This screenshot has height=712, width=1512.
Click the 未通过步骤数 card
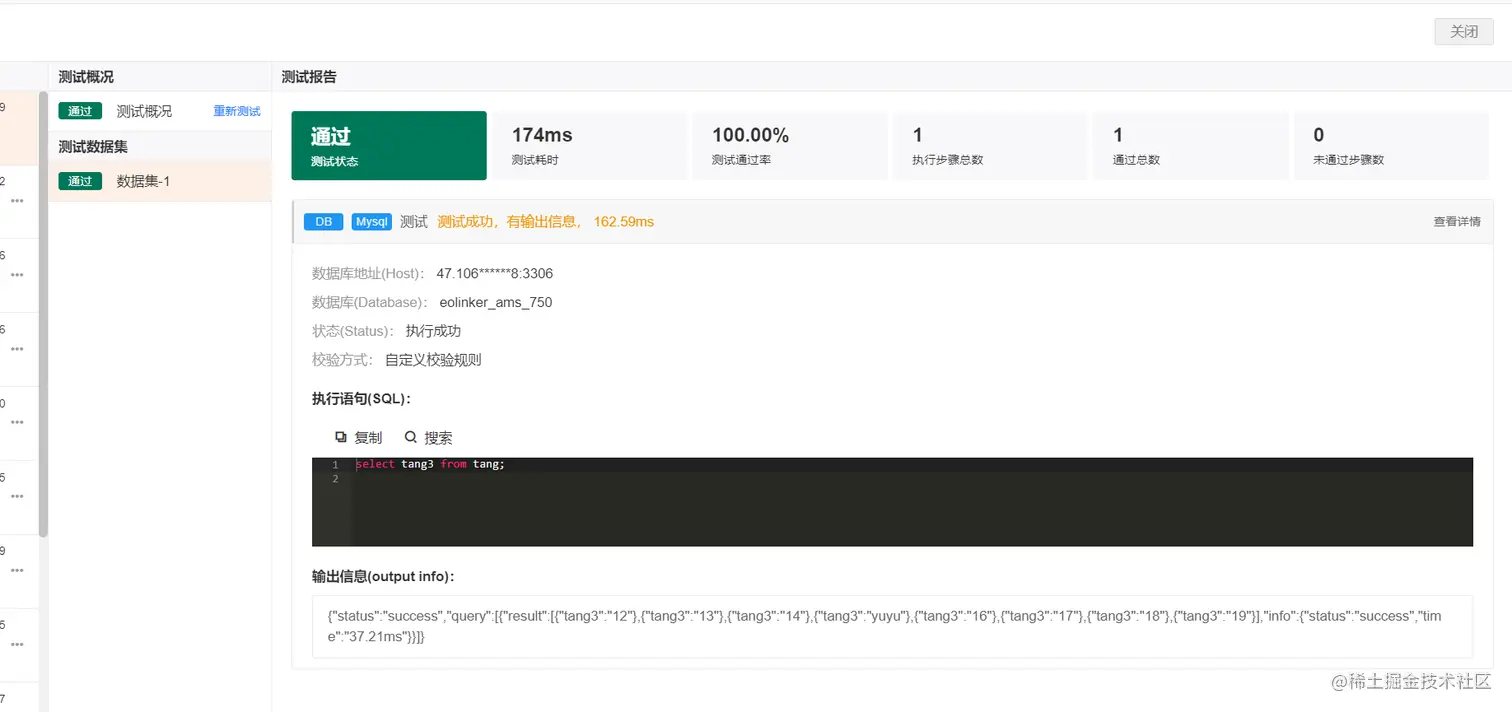pyautogui.click(x=1391, y=145)
